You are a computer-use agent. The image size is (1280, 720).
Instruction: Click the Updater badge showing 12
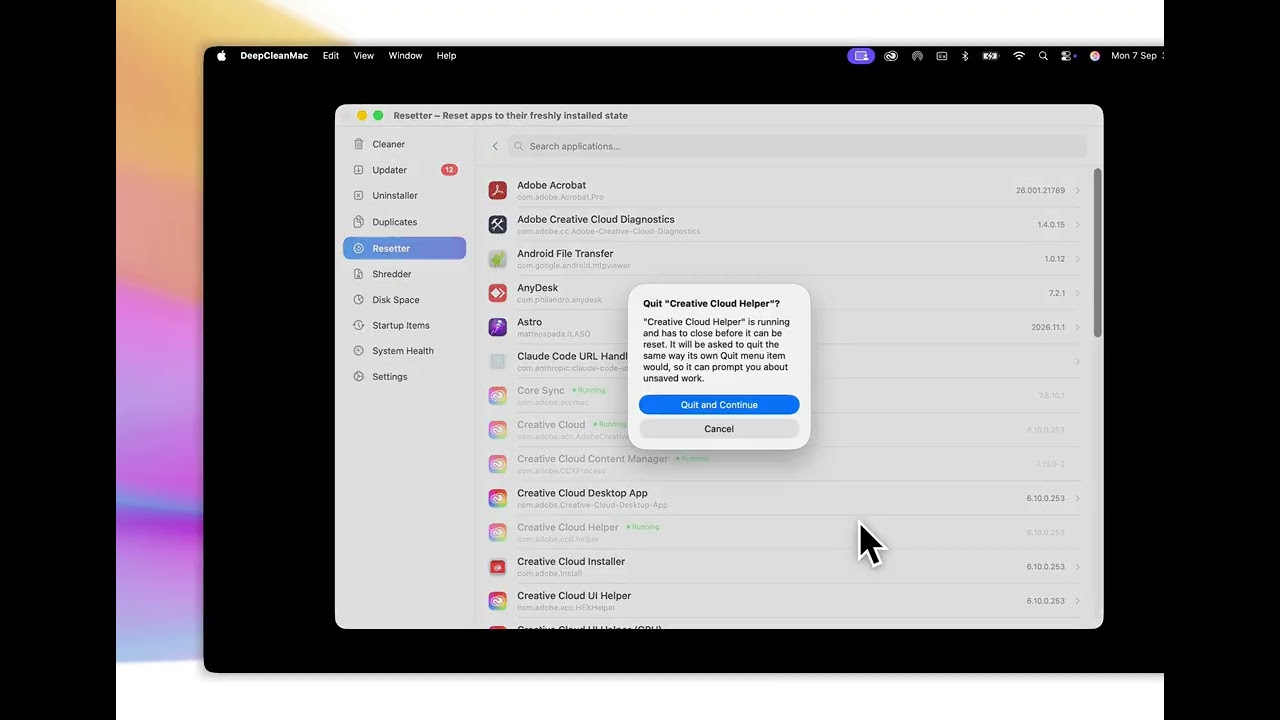pos(449,170)
